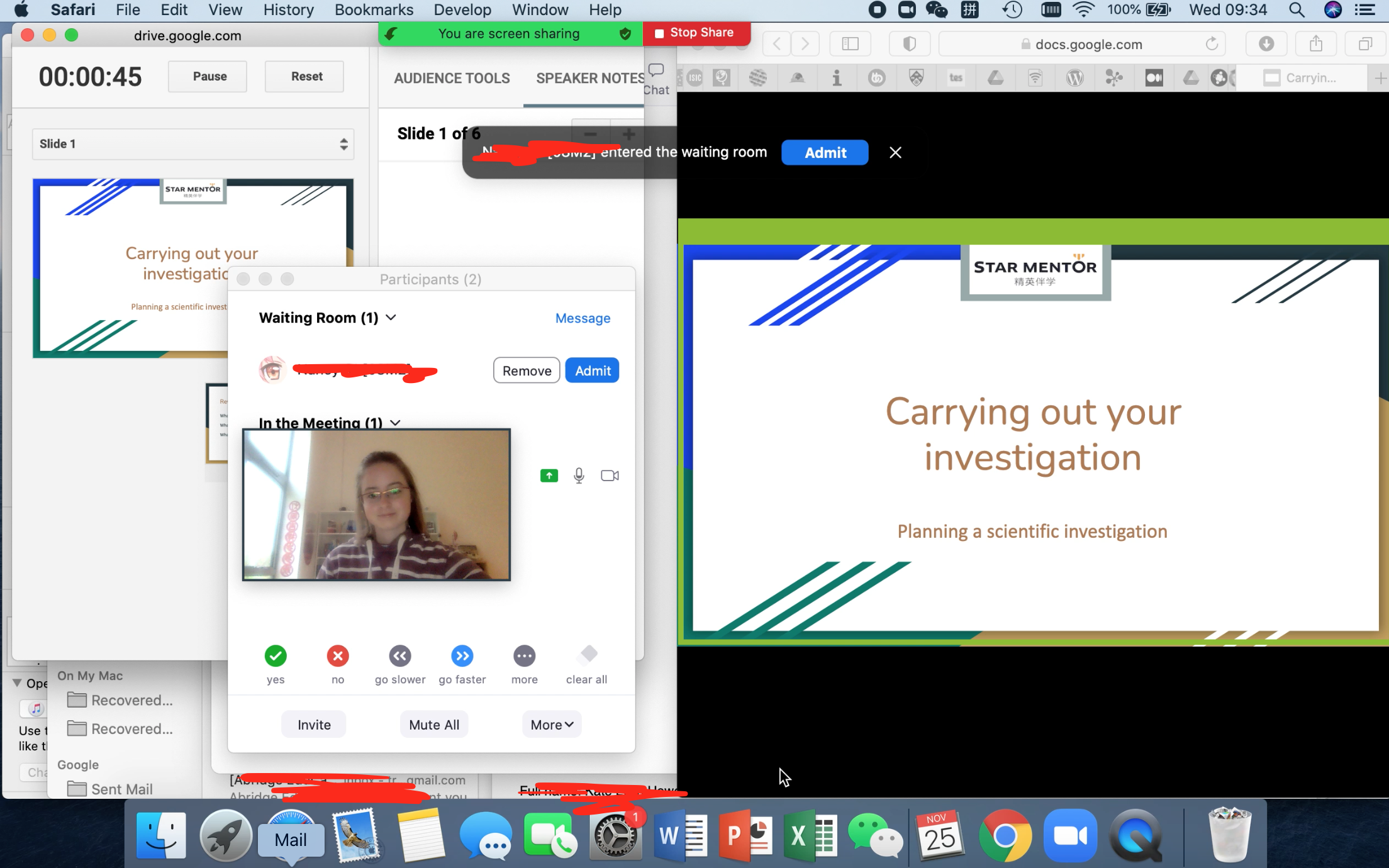Open Zoom from the Dock

[x=1070, y=835]
